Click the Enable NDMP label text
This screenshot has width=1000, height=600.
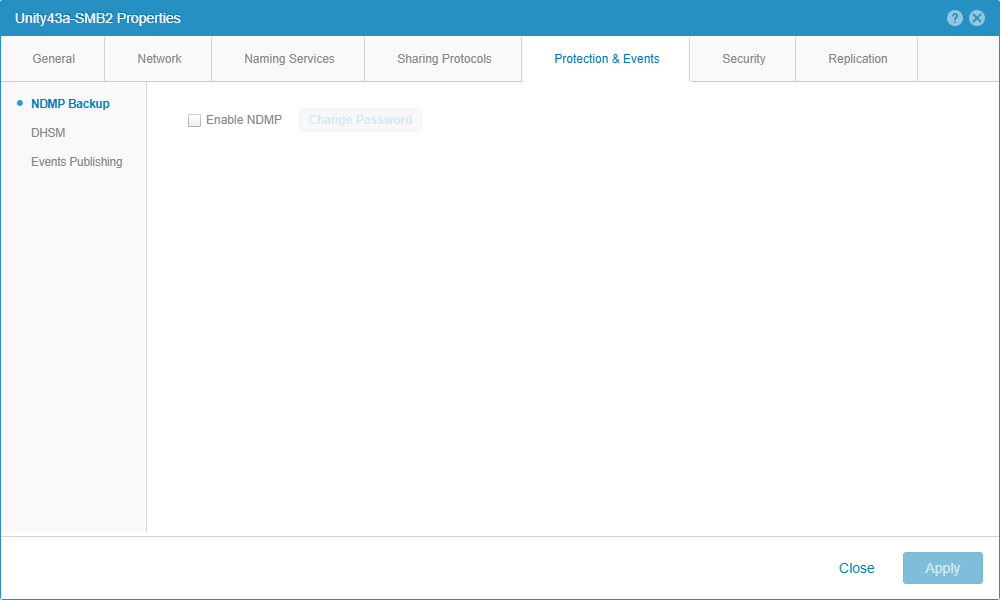tap(244, 120)
